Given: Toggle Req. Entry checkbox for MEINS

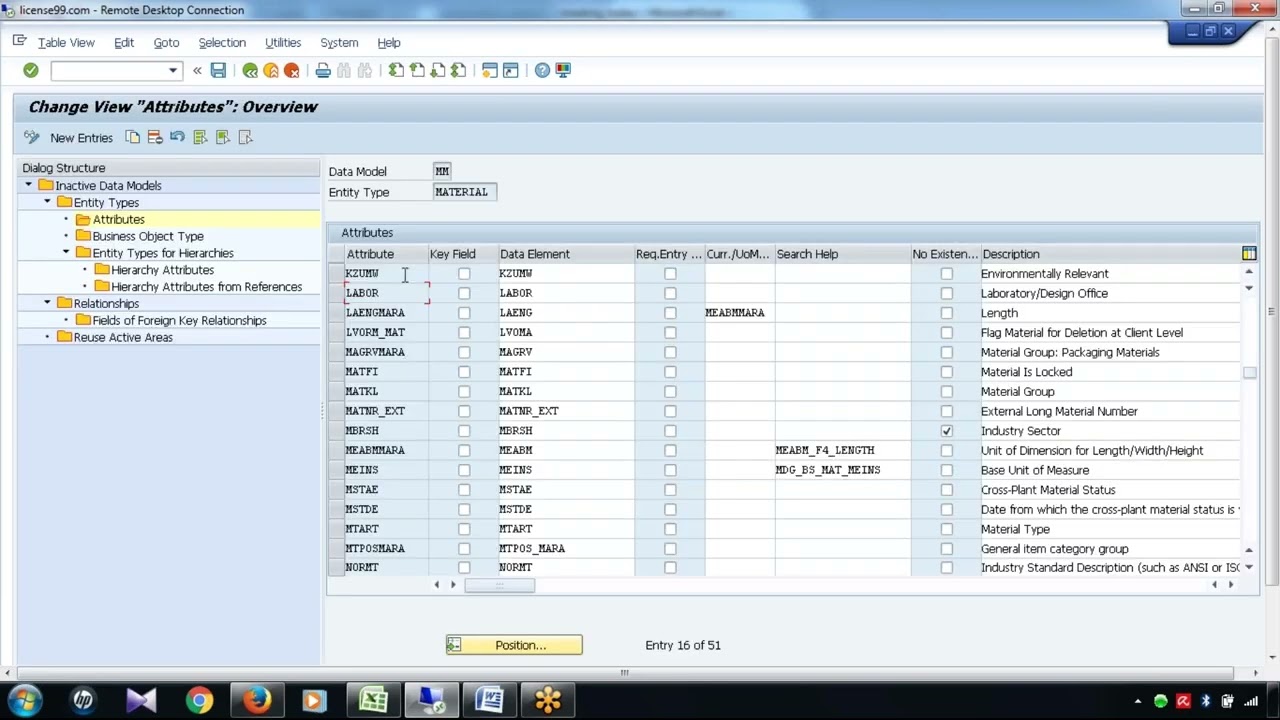Looking at the screenshot, I should [670, 470].
